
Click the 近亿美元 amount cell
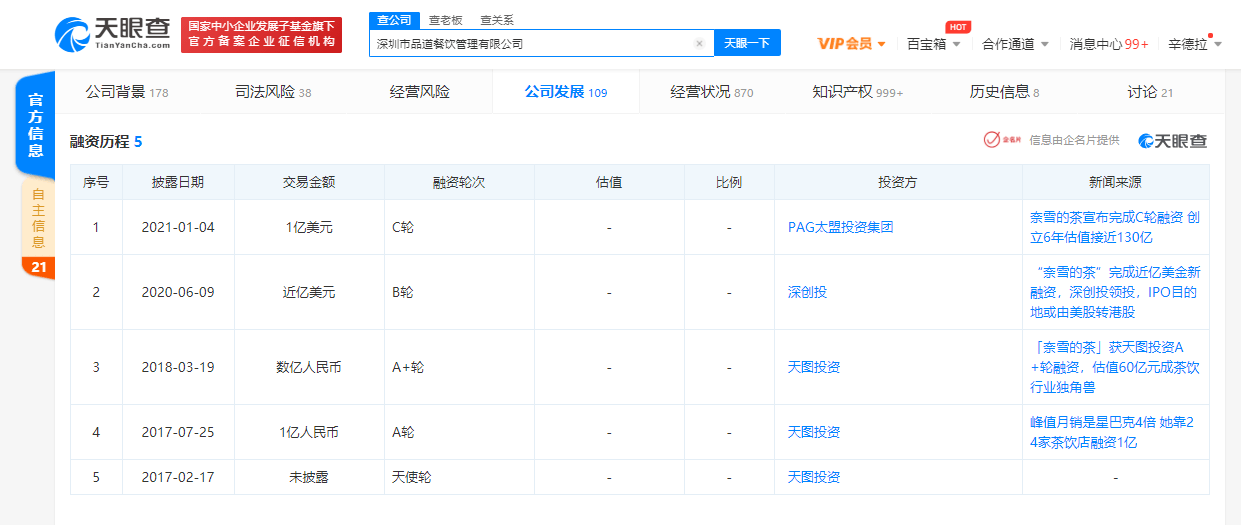coord(309,292)
